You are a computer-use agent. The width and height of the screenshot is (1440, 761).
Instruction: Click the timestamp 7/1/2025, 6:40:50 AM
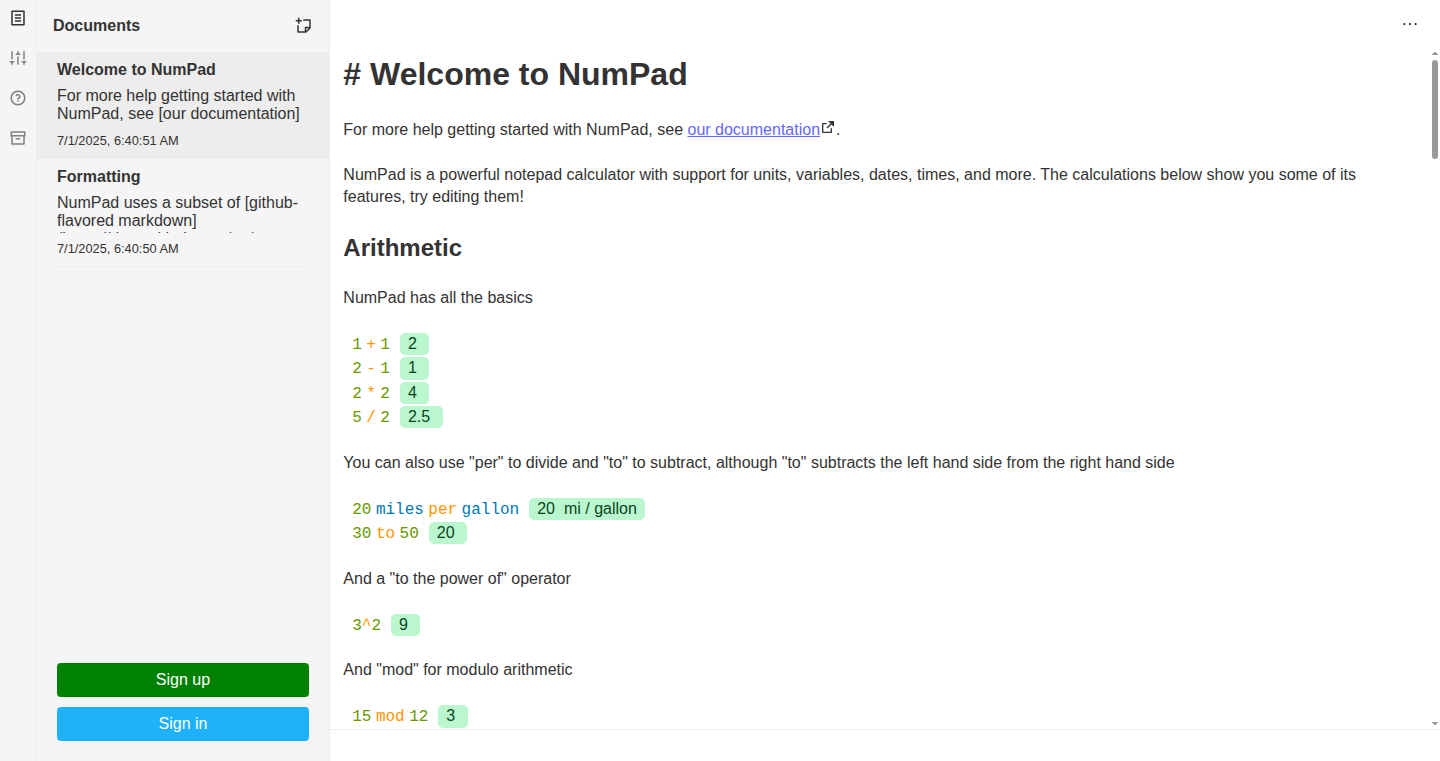[x=118, y=249]
